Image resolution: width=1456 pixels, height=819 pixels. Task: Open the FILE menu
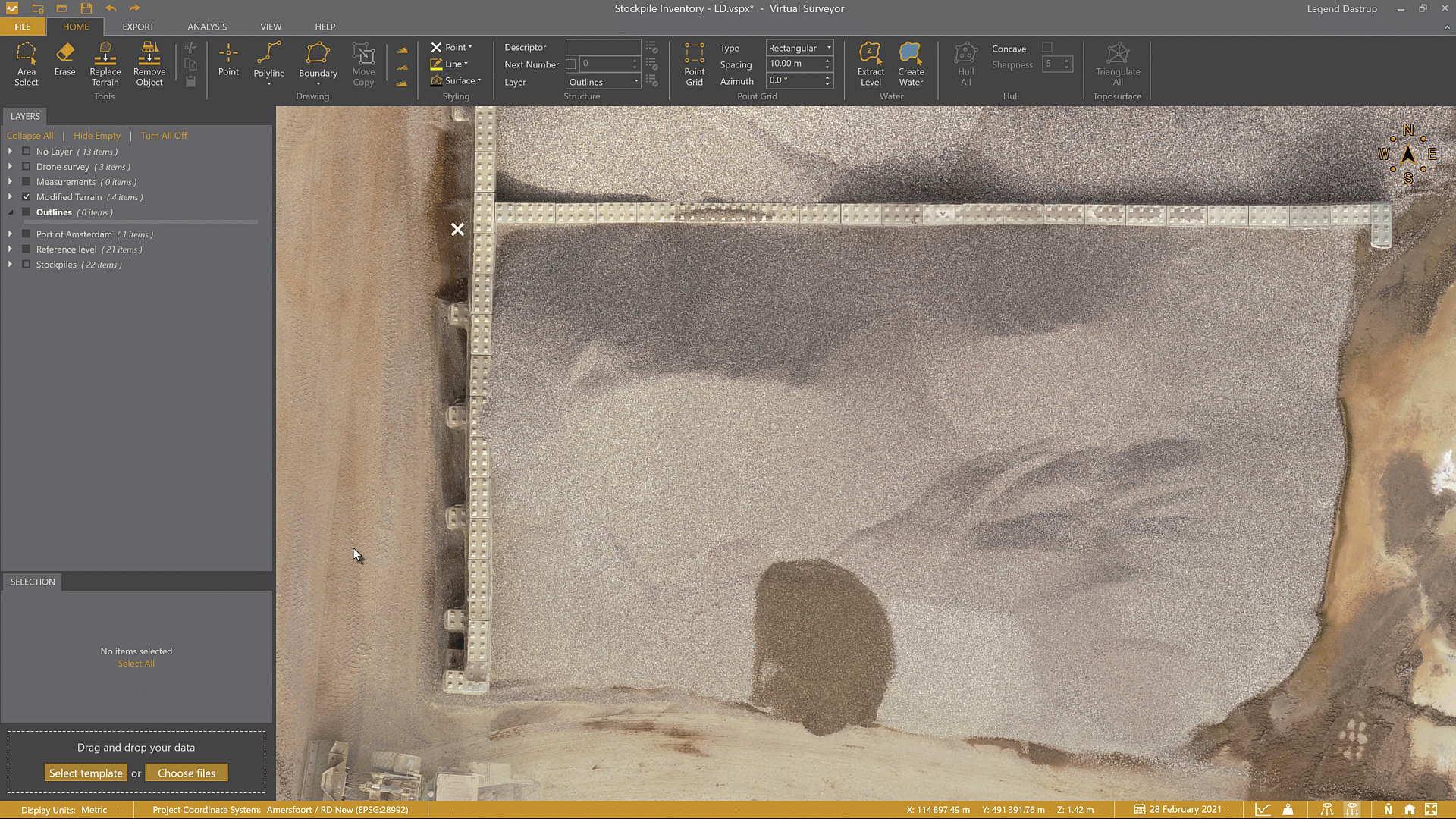click(22, 27)
